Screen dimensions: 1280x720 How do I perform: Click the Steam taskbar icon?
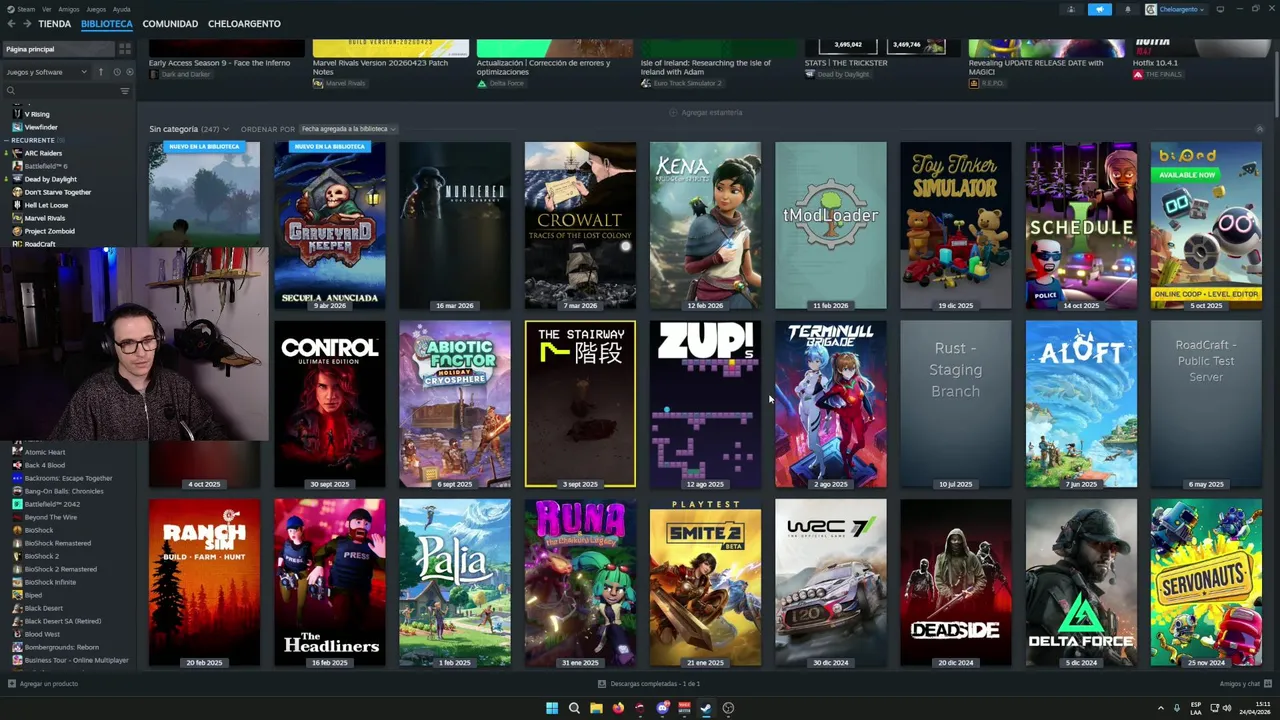[706, 708]
